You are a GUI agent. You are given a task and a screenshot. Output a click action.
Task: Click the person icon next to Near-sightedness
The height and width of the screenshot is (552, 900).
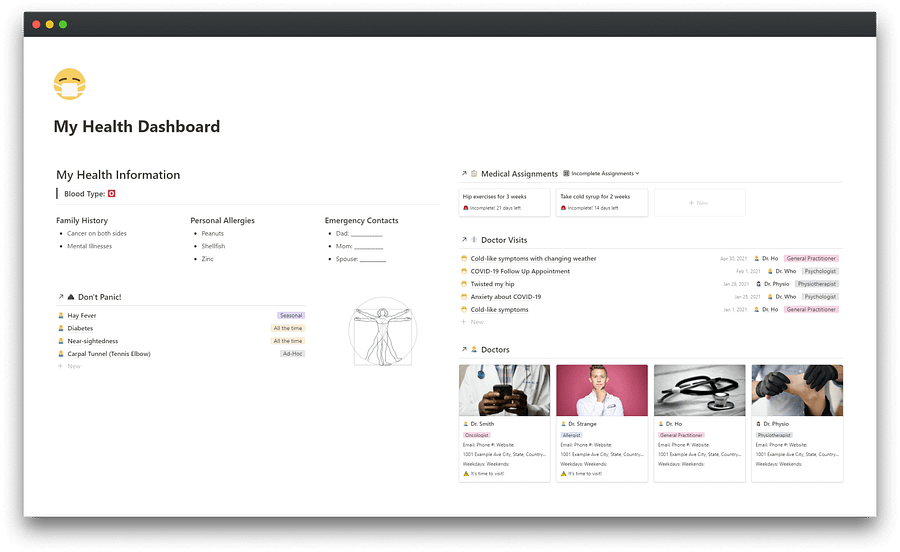click(61, 341)
